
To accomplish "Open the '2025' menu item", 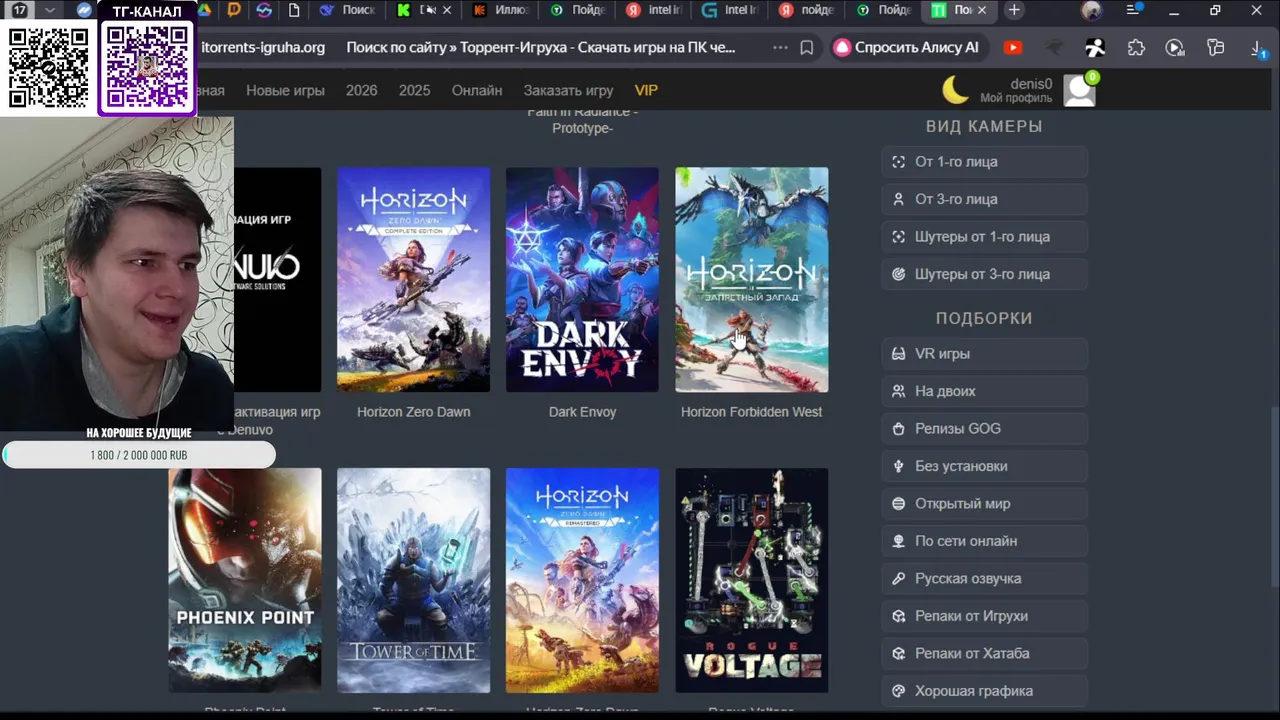I will [x=414, y=90].
